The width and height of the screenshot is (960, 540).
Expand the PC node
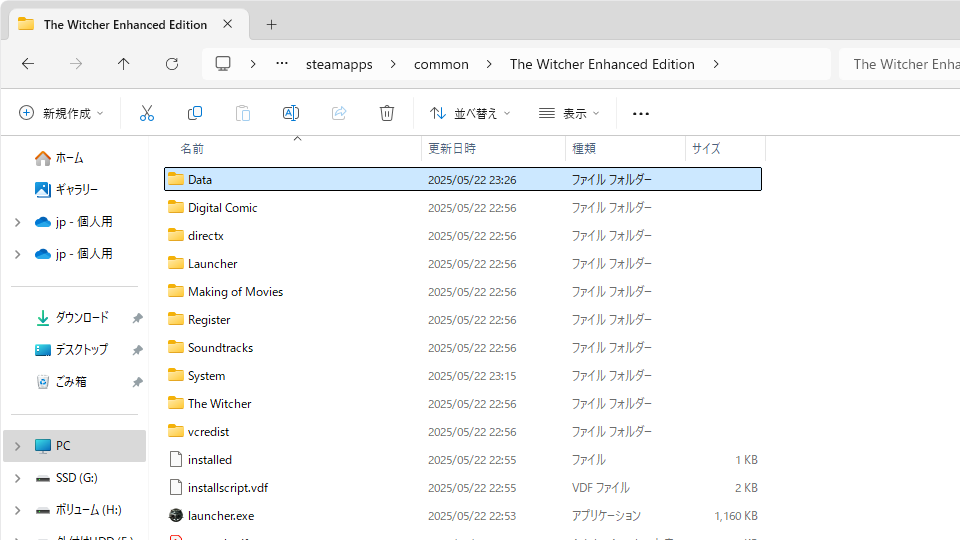(18, 446)
